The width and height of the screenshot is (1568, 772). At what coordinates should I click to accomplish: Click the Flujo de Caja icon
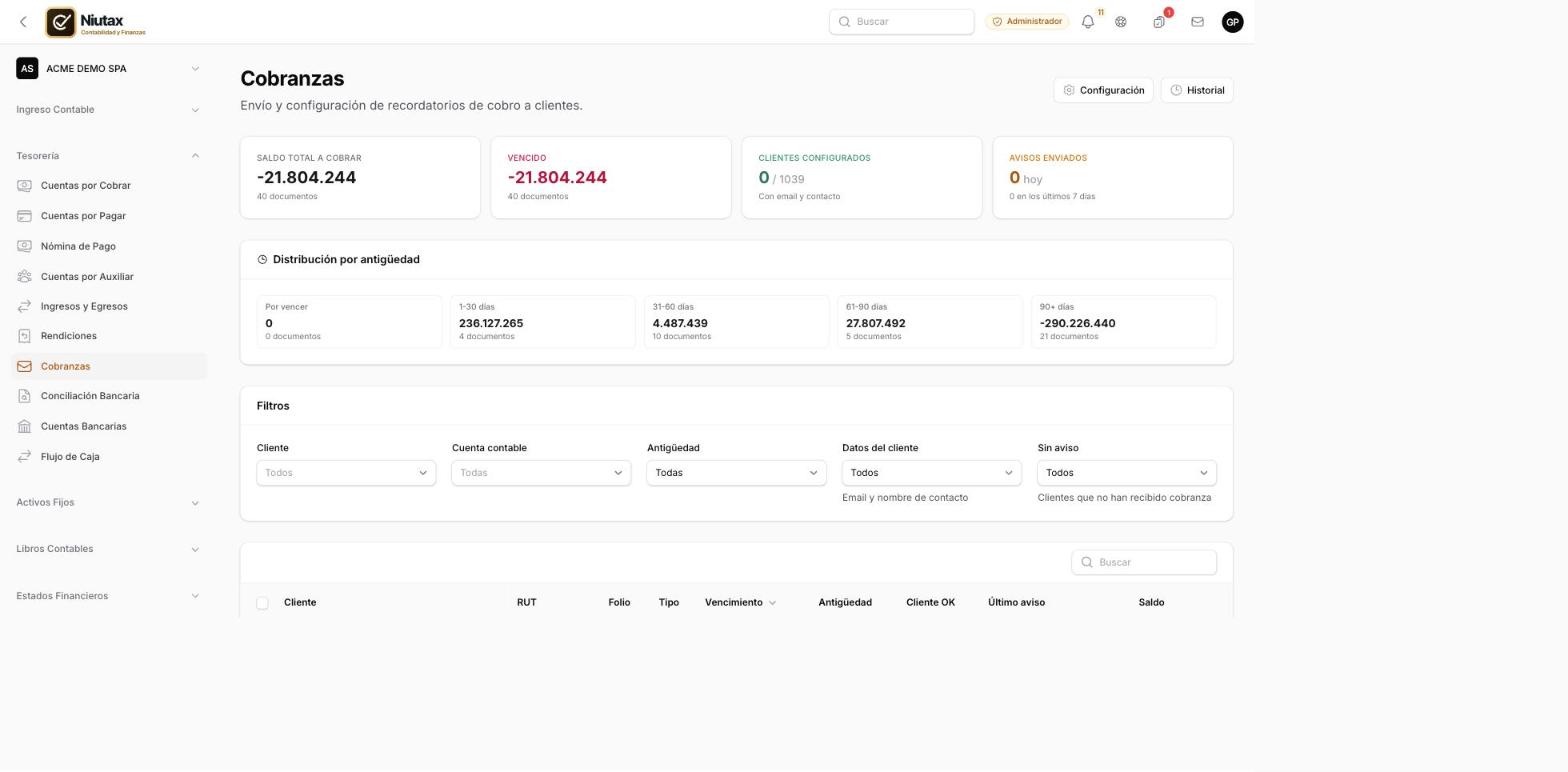click(x=24, y=457)
